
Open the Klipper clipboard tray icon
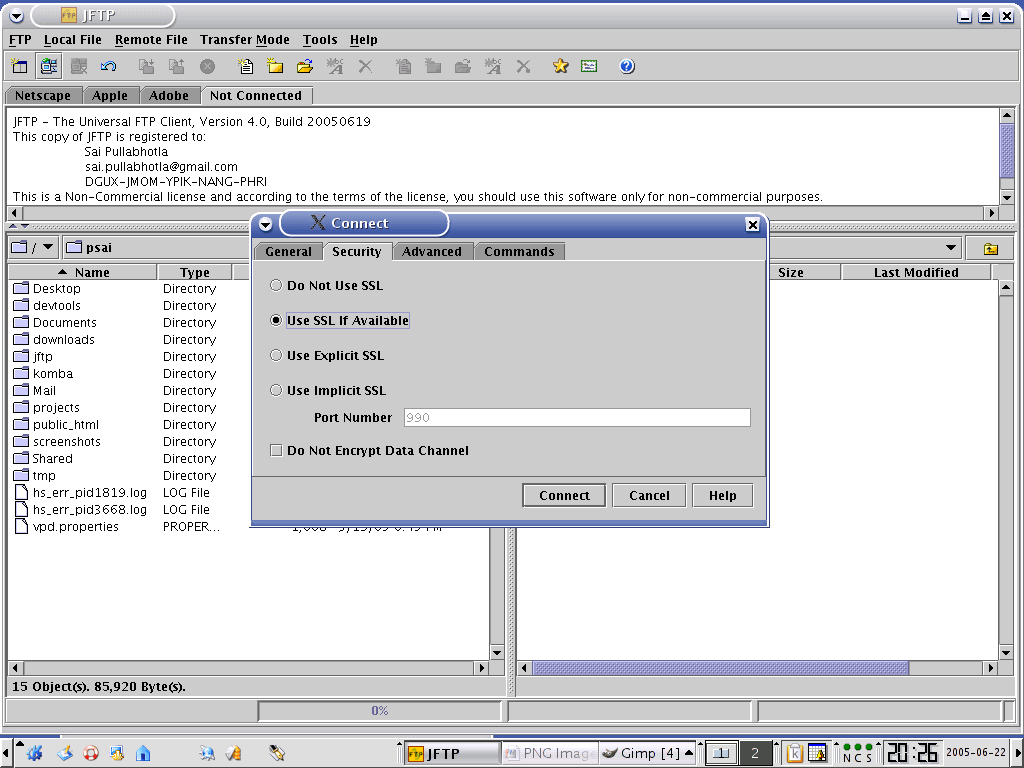[794, 754]
